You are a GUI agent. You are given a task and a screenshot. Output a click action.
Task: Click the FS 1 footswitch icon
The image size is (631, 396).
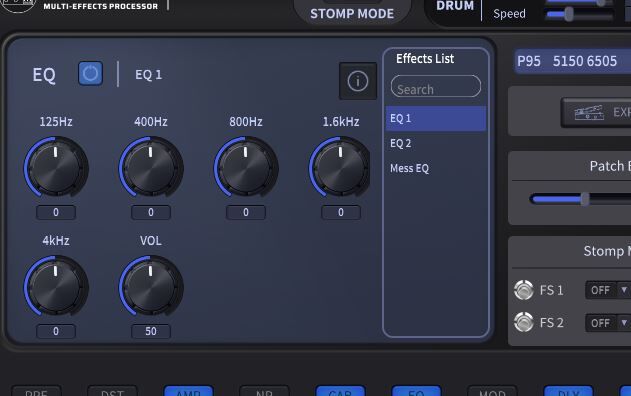[x=524, y=290]
